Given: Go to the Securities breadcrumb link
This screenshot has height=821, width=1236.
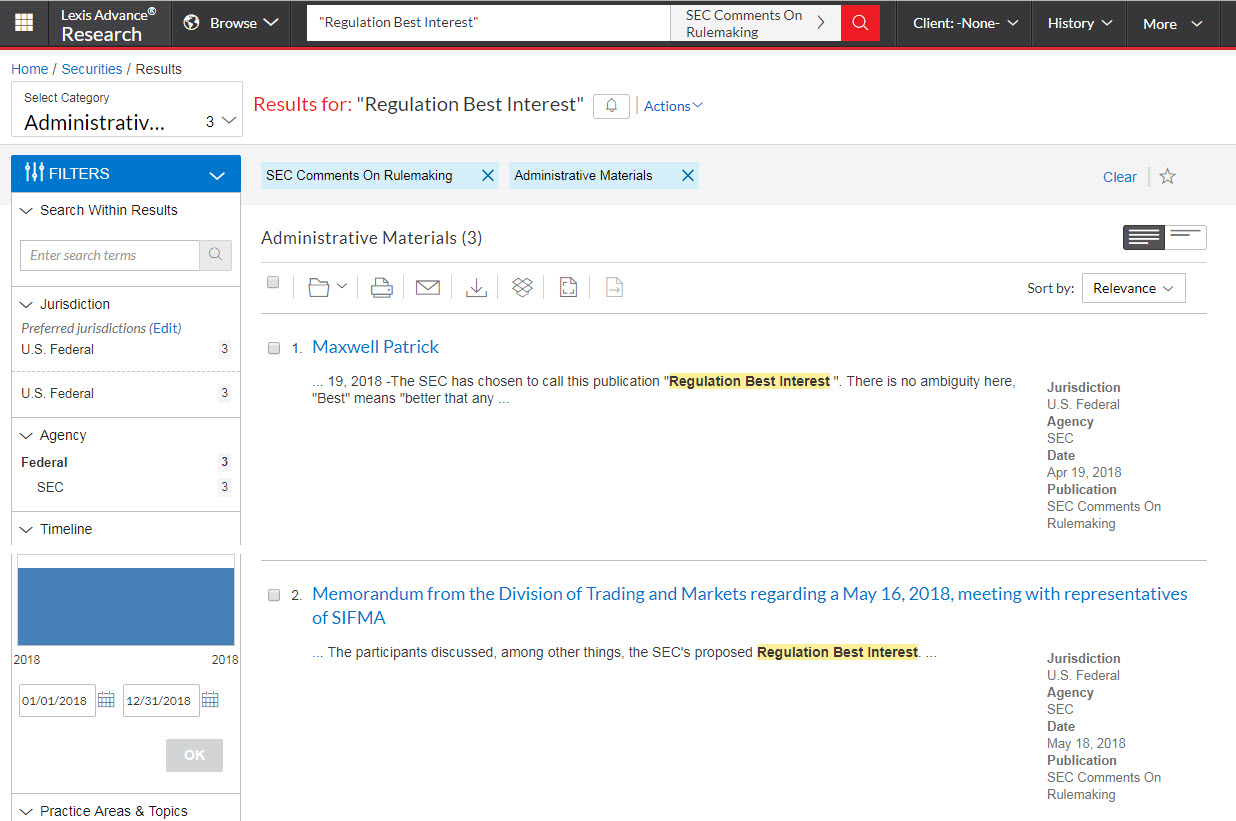Looking at the screenshot, I should (92, 69).
